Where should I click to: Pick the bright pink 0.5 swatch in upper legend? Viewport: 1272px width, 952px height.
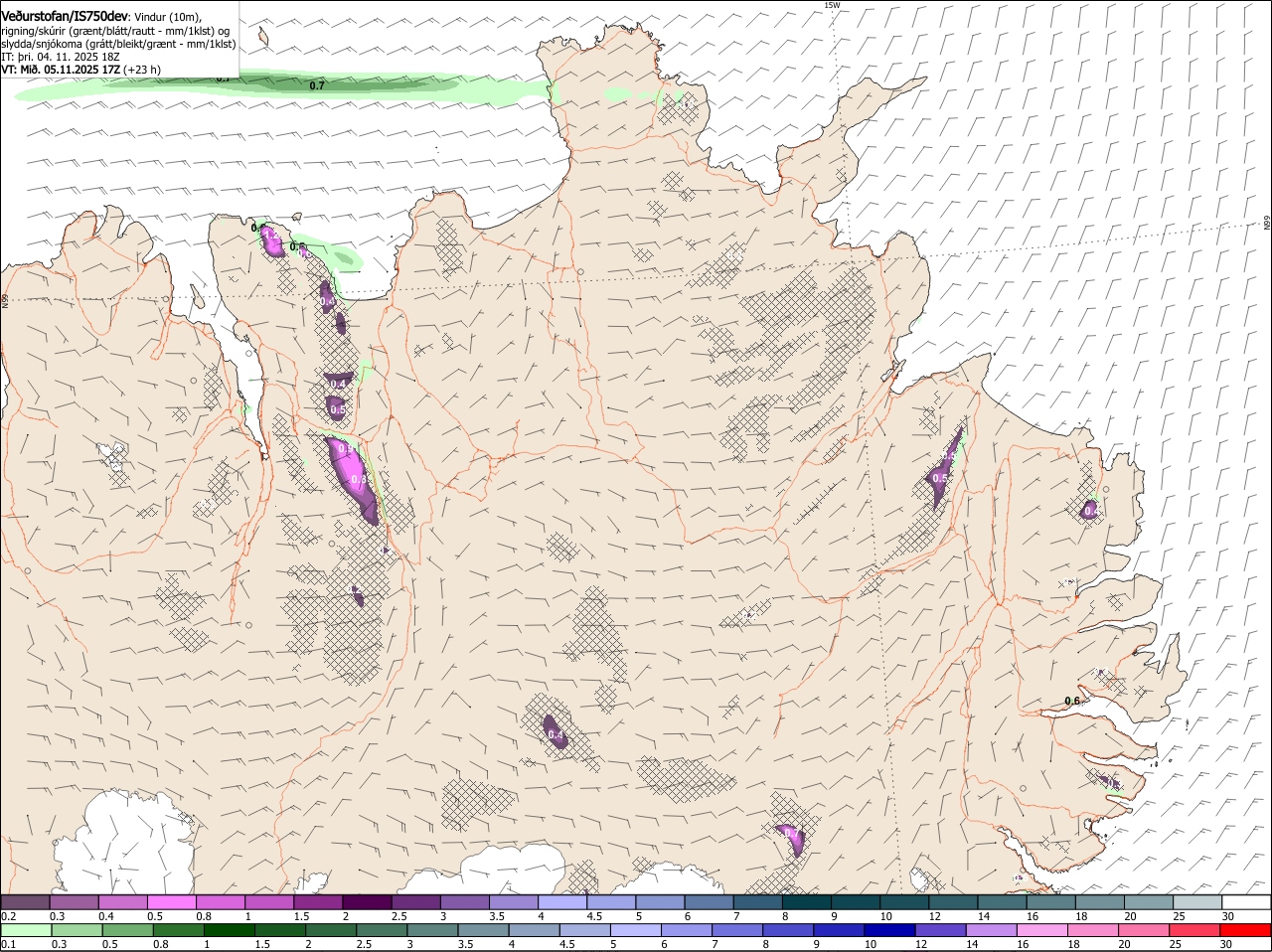click(x=171, y=902)
